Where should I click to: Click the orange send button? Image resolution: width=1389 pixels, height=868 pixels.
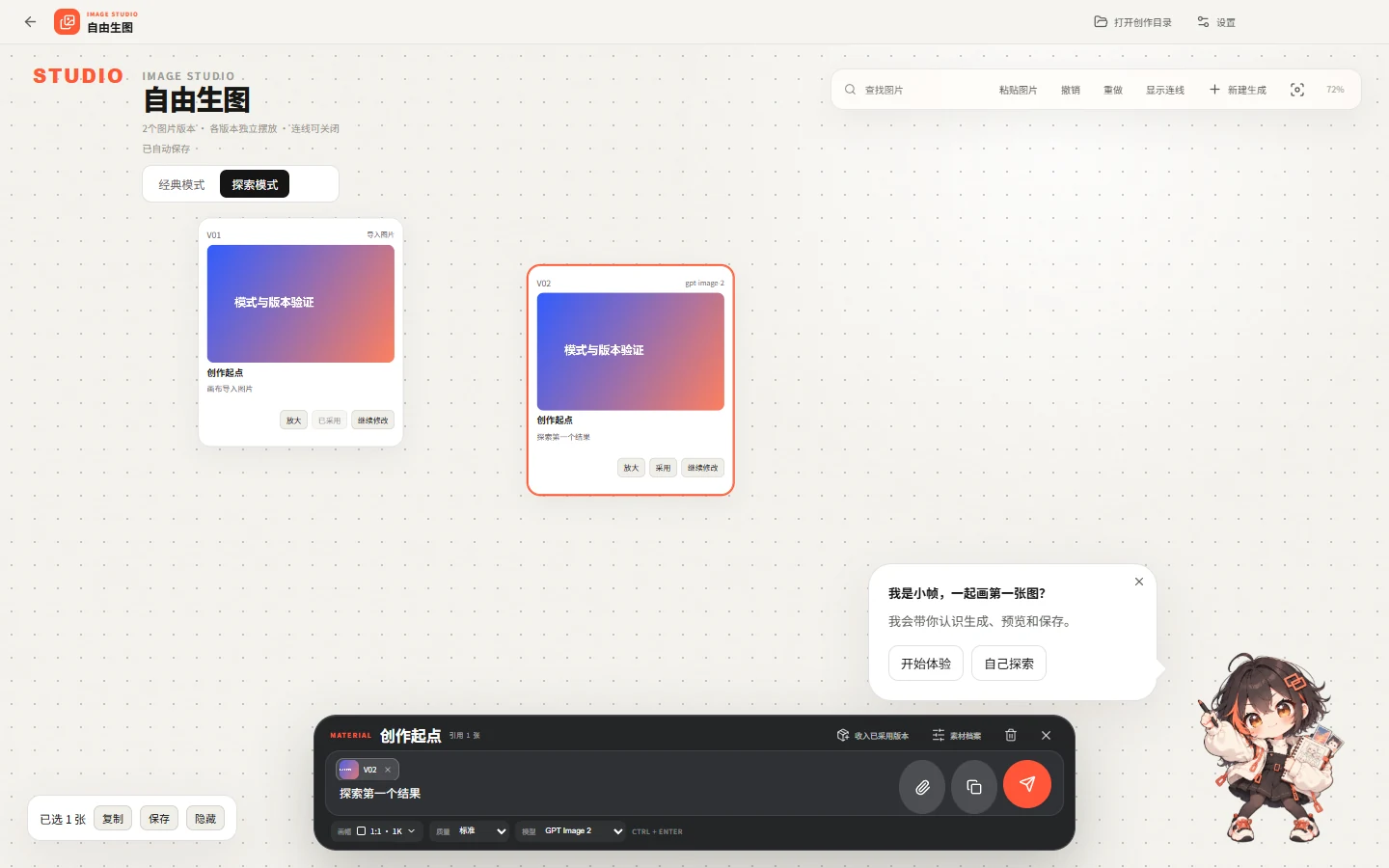1027,784
